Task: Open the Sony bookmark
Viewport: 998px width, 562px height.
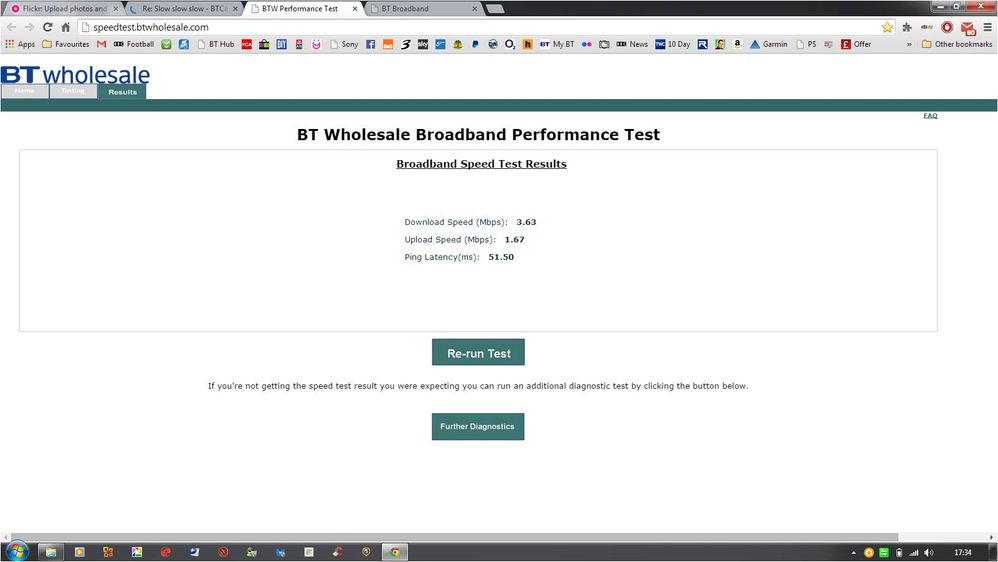Action: pyautogui.click(x=344, y=44)
